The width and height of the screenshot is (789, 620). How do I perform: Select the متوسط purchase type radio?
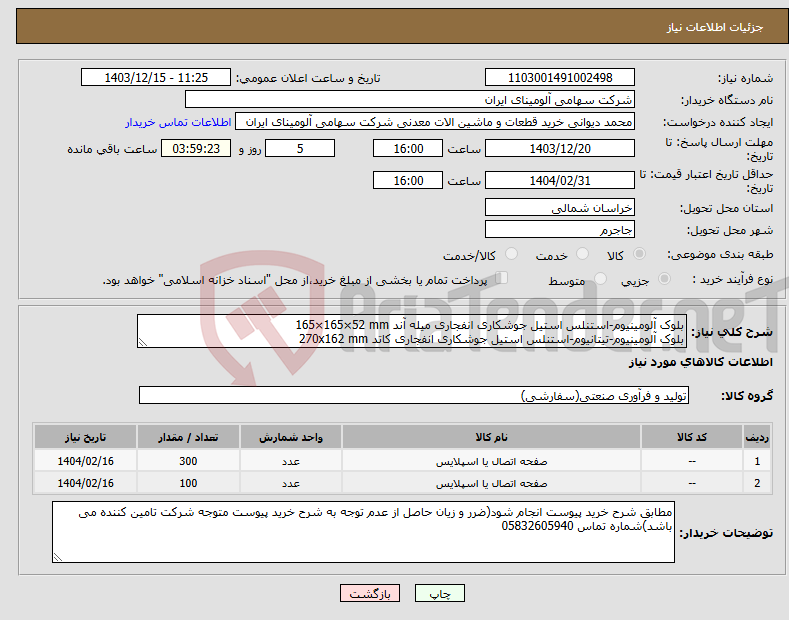(x=600, y=278)
